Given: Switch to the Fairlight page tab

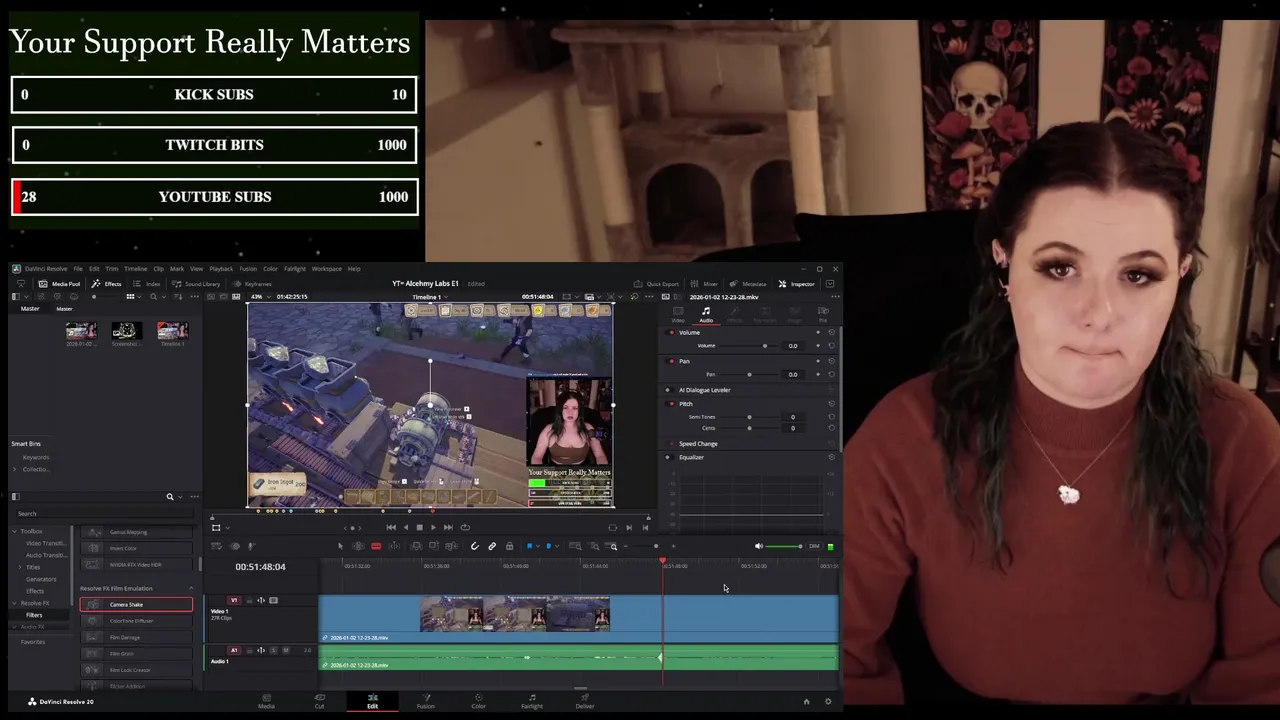Looking at the screenshot, I should [x=532, y=700].
